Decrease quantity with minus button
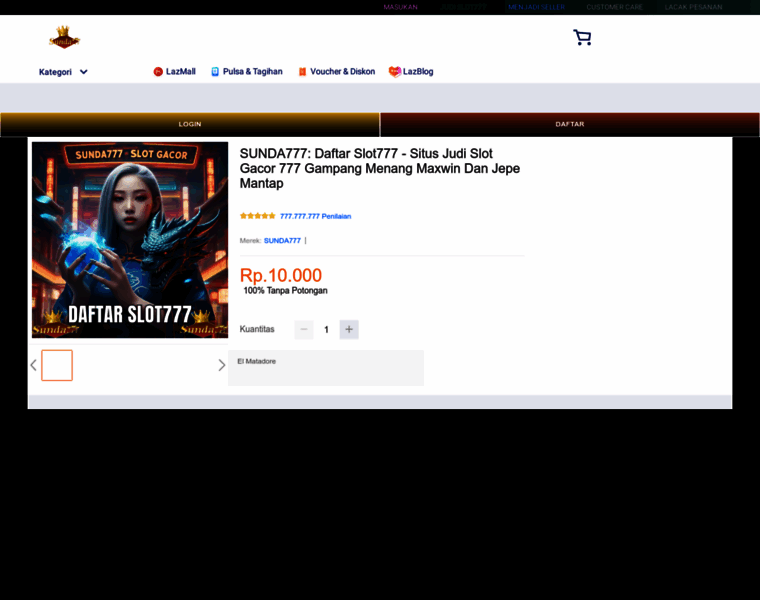 (x=304, y=330)
